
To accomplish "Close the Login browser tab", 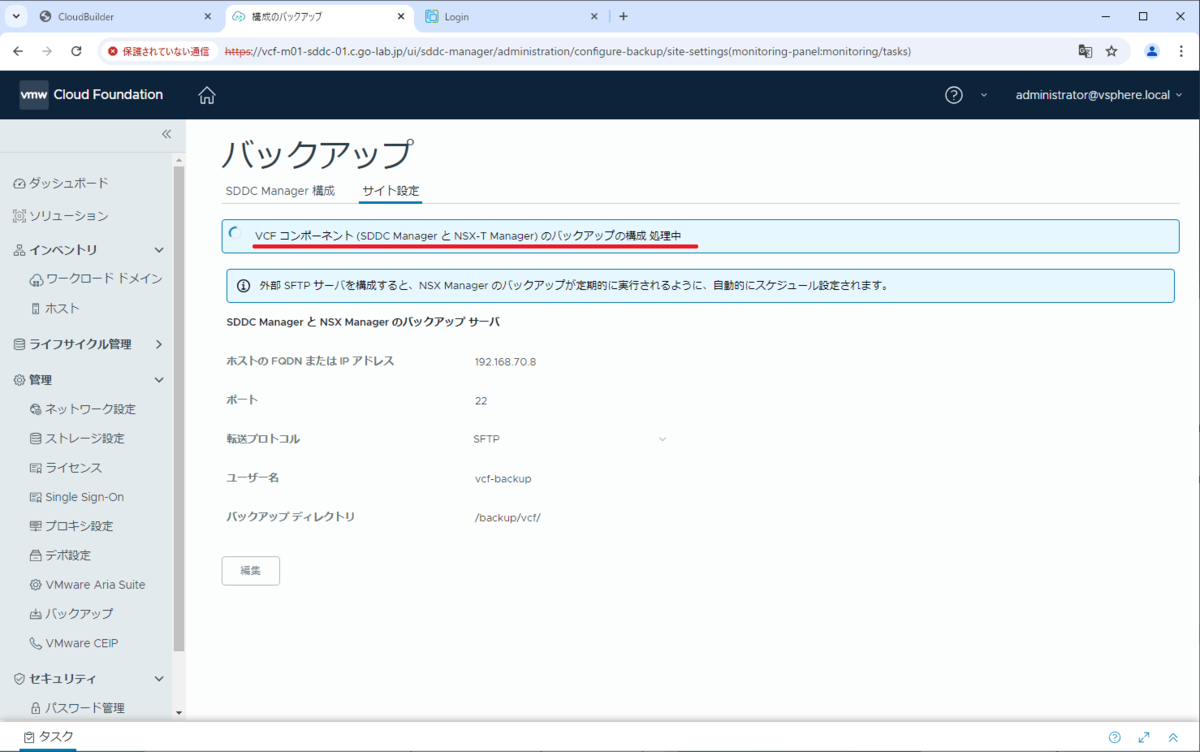I will click(x=594, y=17).
